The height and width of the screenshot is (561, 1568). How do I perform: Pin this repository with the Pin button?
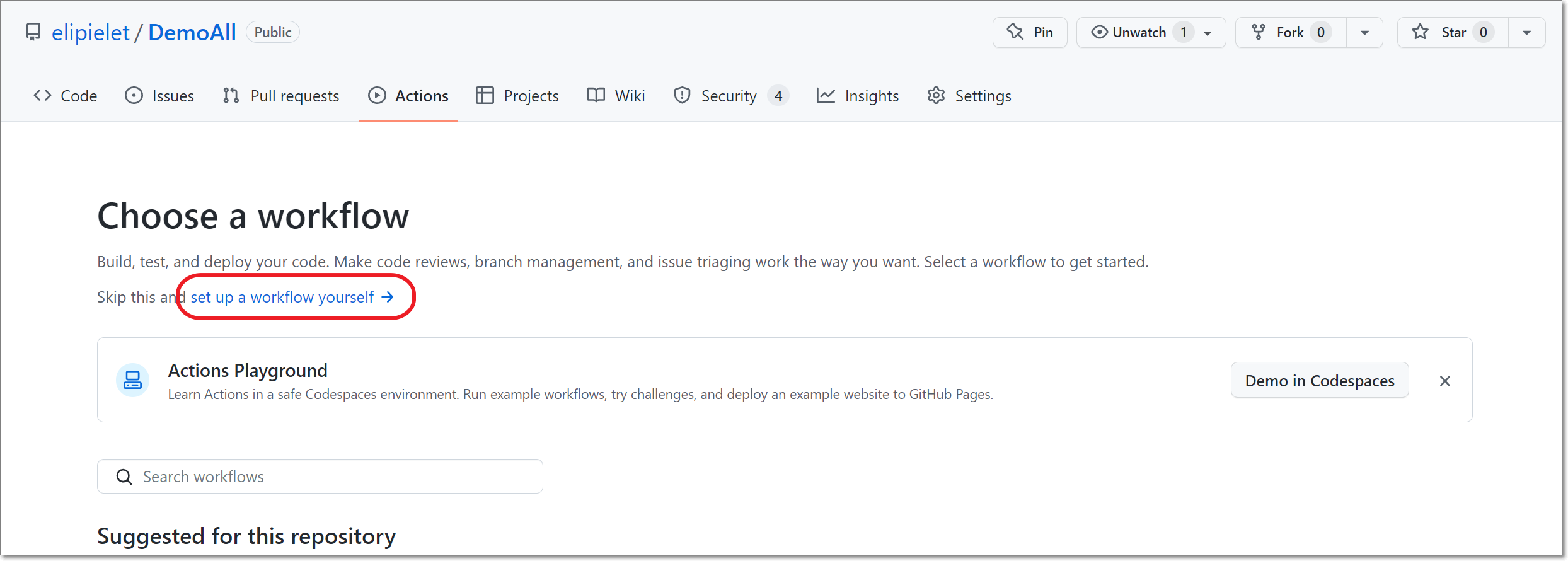point(1030,32)
